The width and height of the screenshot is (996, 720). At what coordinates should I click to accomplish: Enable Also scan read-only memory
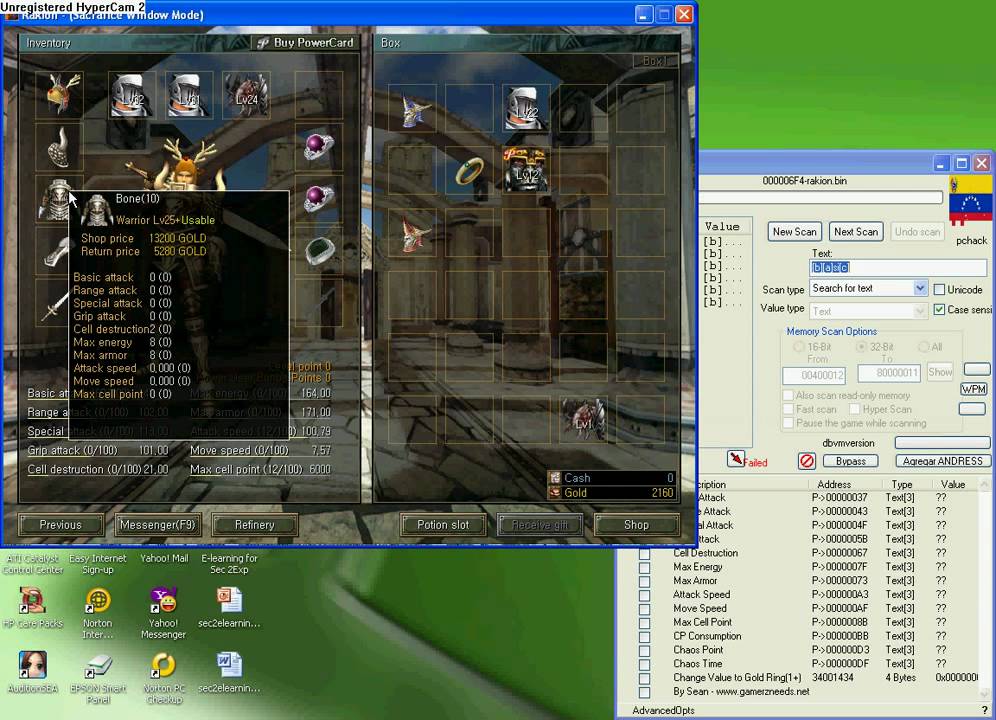tap(788, 395)
